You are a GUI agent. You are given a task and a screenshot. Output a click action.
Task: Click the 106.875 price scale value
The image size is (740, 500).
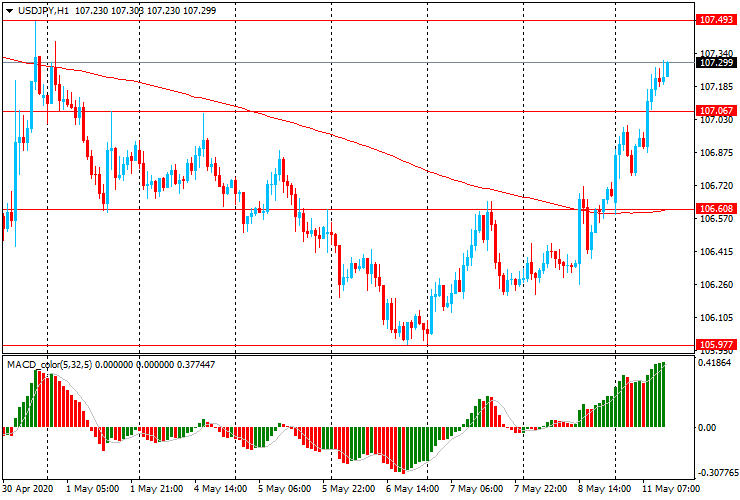pos(716,153)
